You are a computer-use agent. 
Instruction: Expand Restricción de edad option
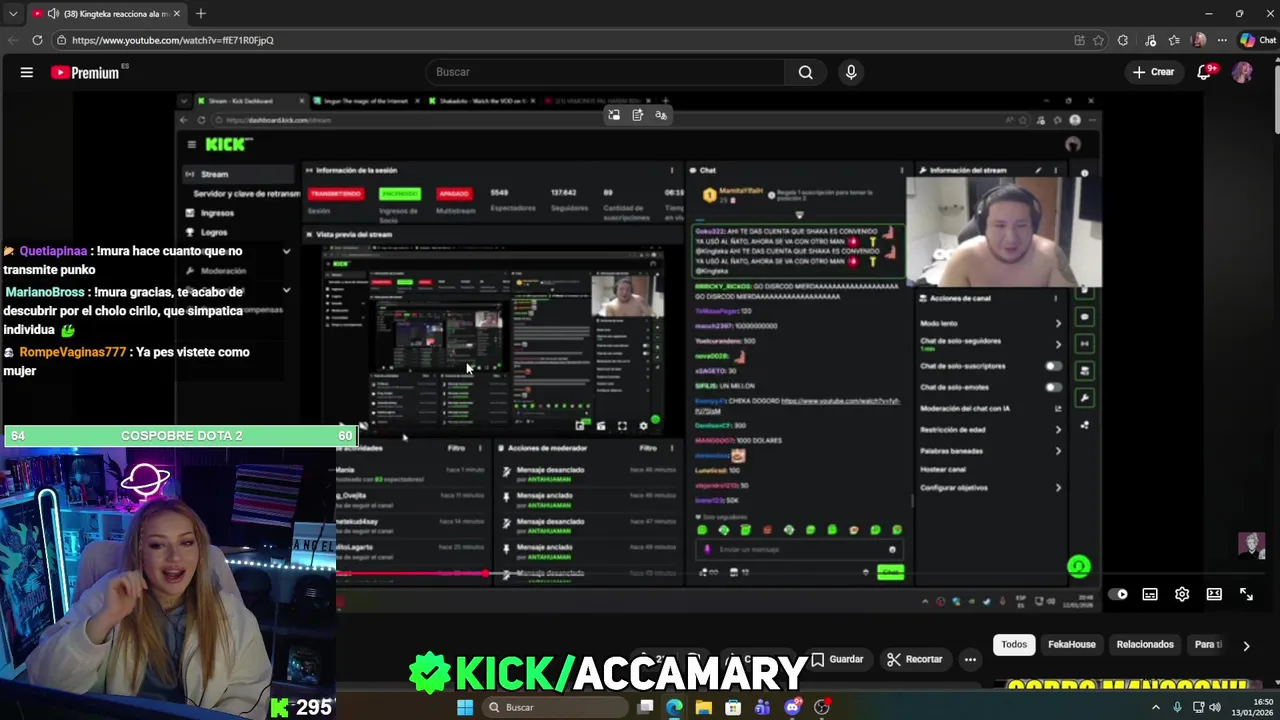click(1058, 430)
